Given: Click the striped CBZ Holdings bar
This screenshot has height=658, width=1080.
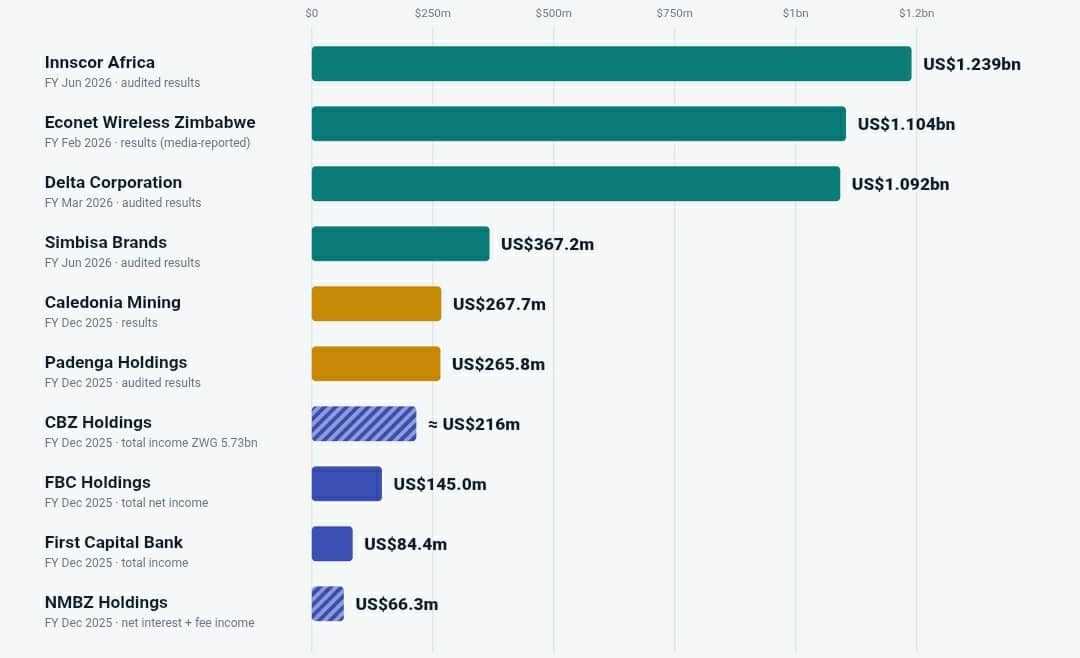Looking at the screenshot, I should [364, 424].
